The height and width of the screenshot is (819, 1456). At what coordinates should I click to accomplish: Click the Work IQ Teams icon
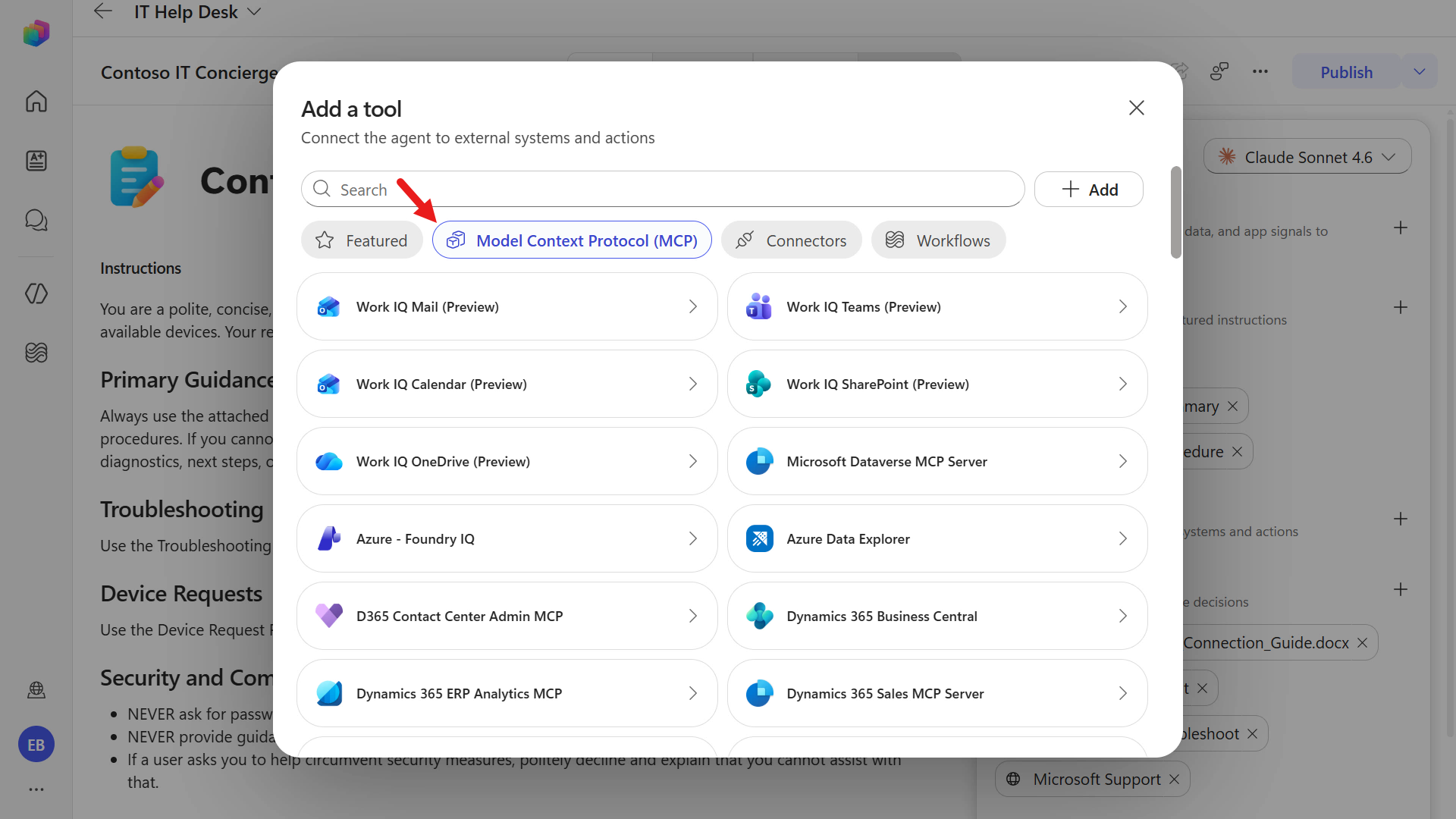pos(759,307)
